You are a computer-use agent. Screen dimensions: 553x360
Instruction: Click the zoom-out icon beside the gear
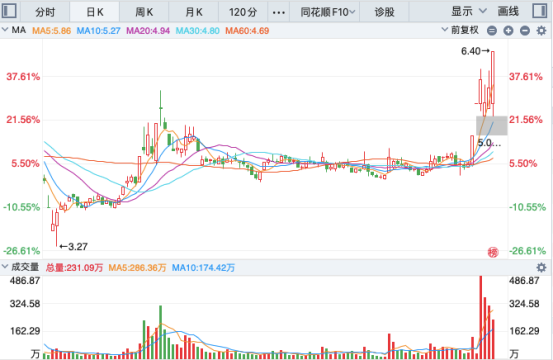click(525, 31)
